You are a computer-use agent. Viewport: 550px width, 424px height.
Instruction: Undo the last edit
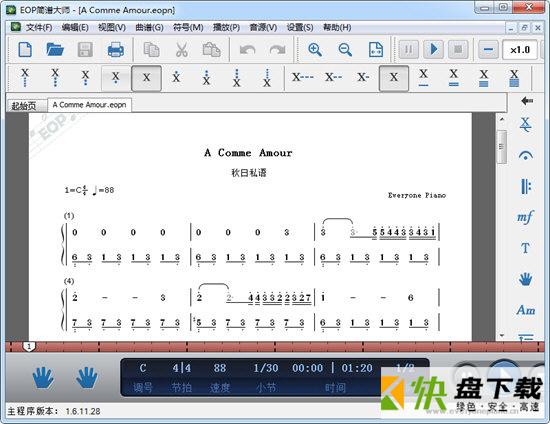coord(248,49)
